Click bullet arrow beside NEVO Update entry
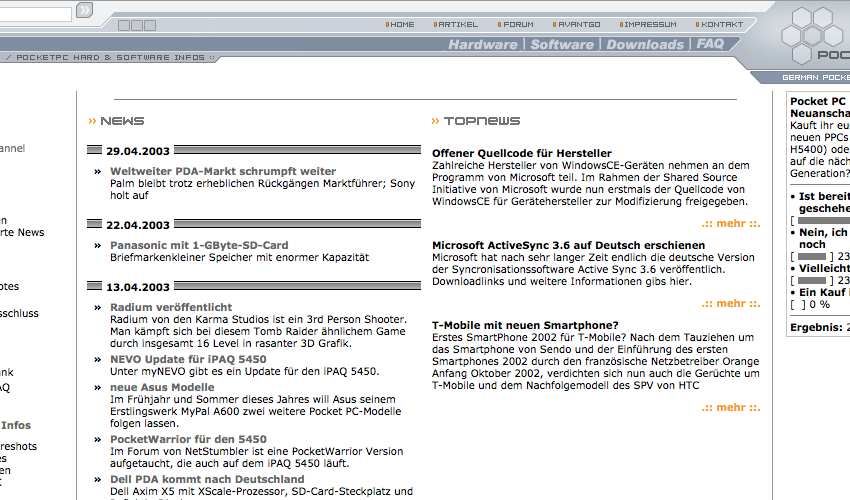 pyautogui.click(x=98, y=360)
